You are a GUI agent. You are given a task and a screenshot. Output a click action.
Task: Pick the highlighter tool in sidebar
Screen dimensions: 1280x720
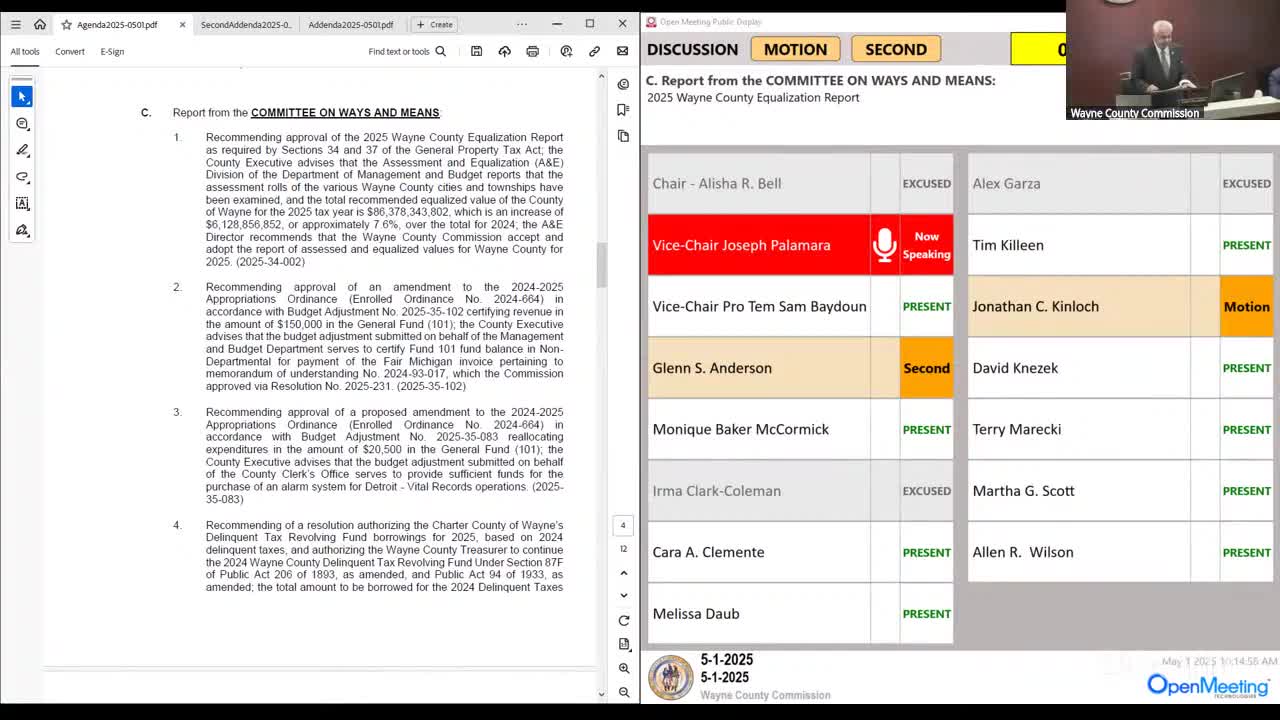point(22,150)
